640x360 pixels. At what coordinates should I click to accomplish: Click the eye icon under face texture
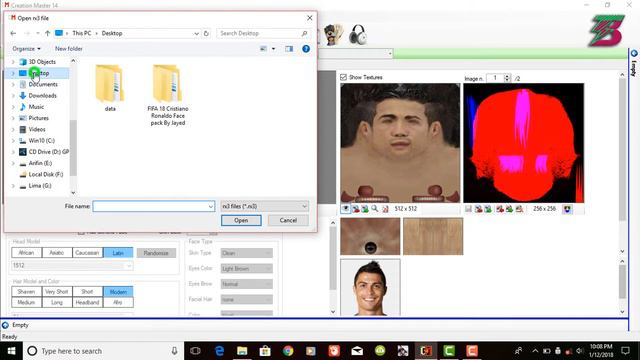345,209
